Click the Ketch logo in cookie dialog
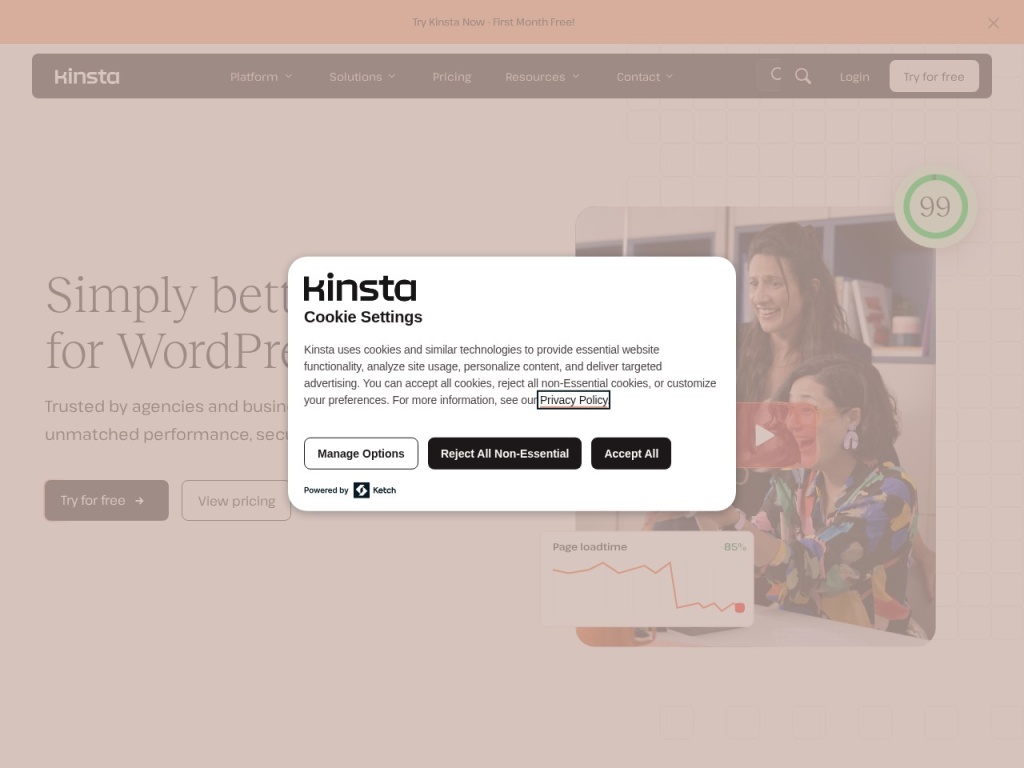Screen dimensions: 1024x768 click(x=375, y=490)
